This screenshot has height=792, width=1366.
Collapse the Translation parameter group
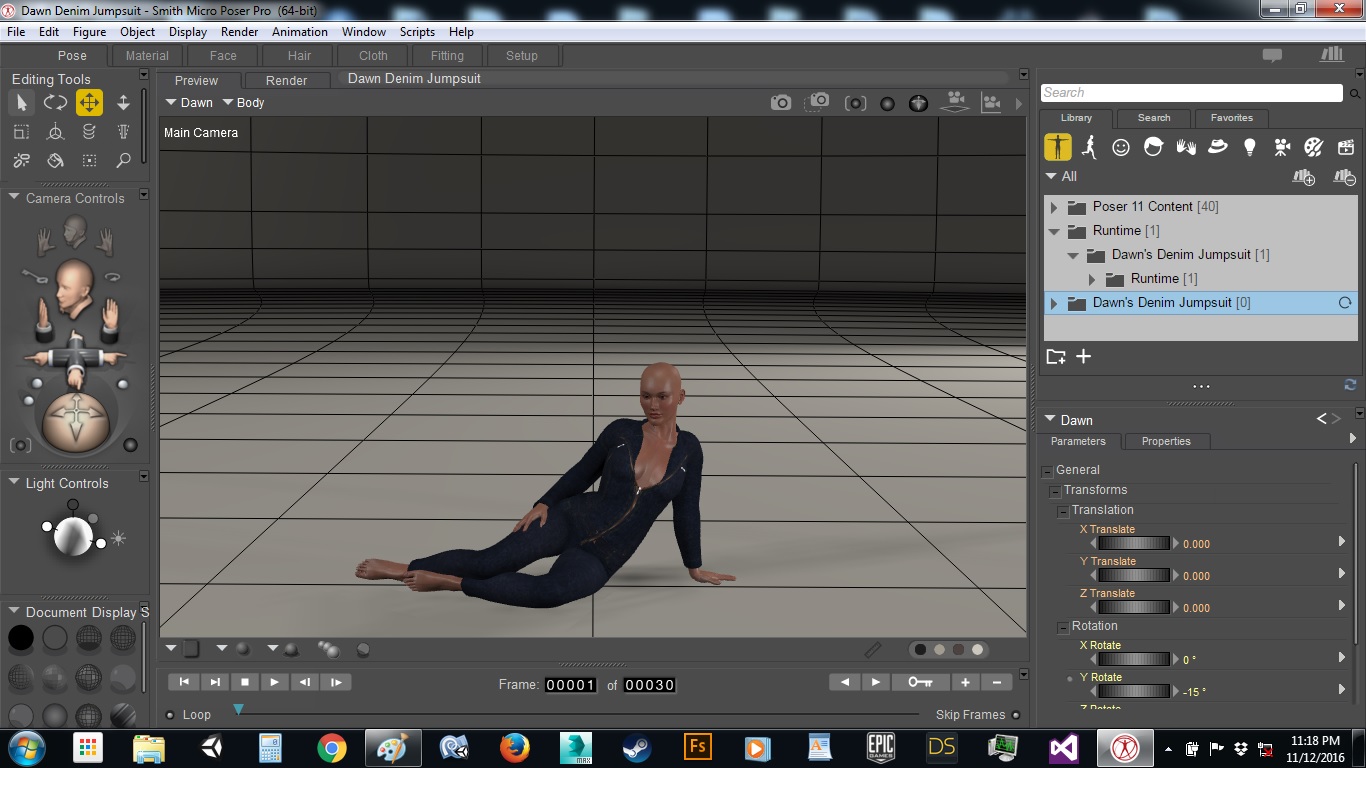(1064, 511)
